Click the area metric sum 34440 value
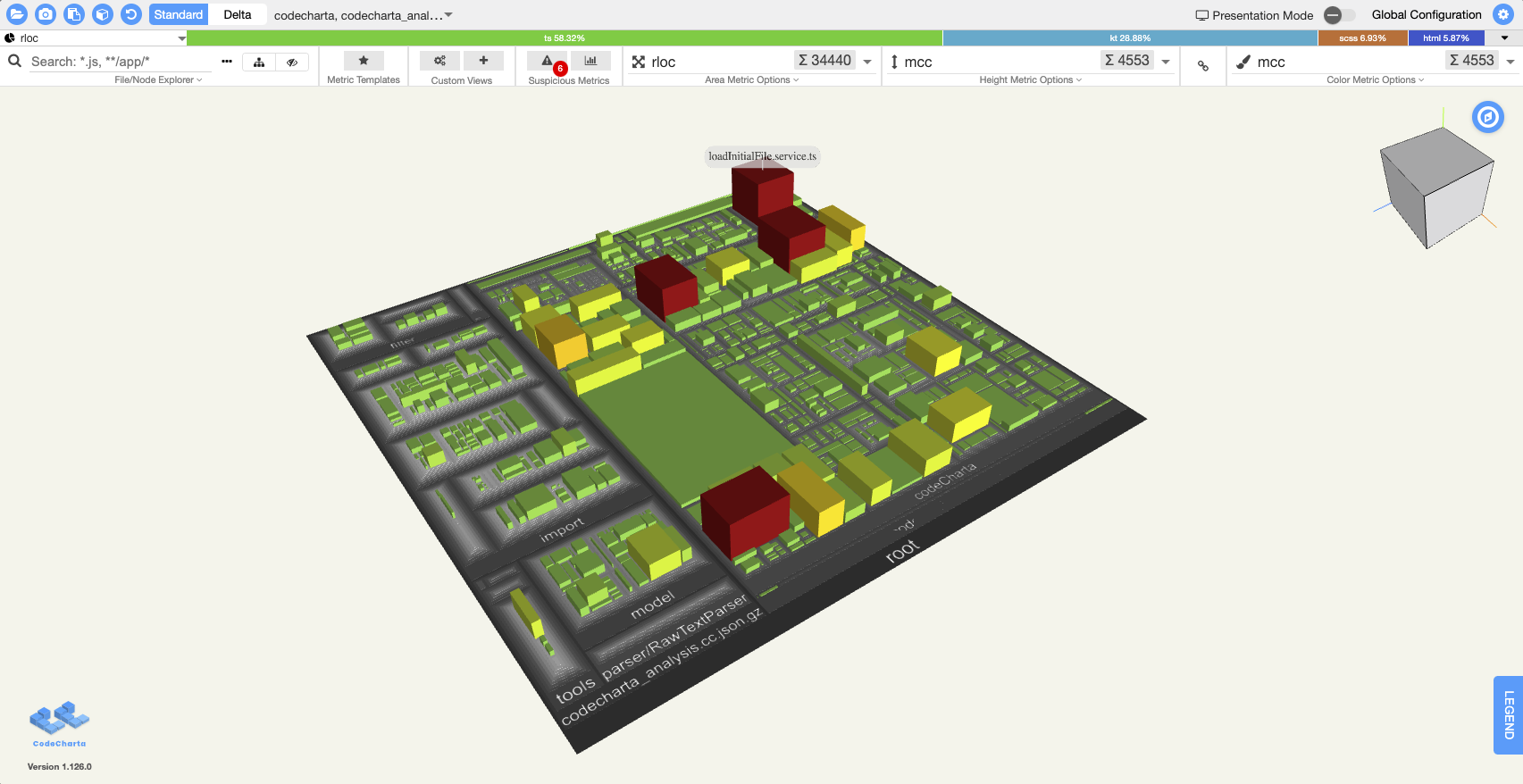This screenshot has height=784, width=1523. [x=824, y=60]
